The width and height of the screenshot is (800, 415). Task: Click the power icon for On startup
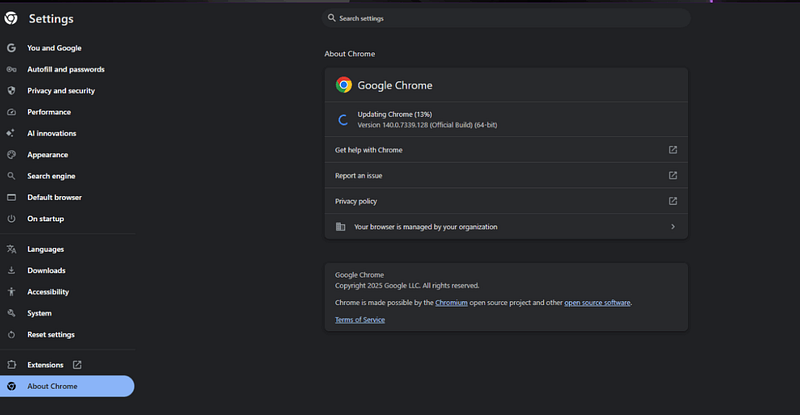pyautogui.click(x=11, y=218)
